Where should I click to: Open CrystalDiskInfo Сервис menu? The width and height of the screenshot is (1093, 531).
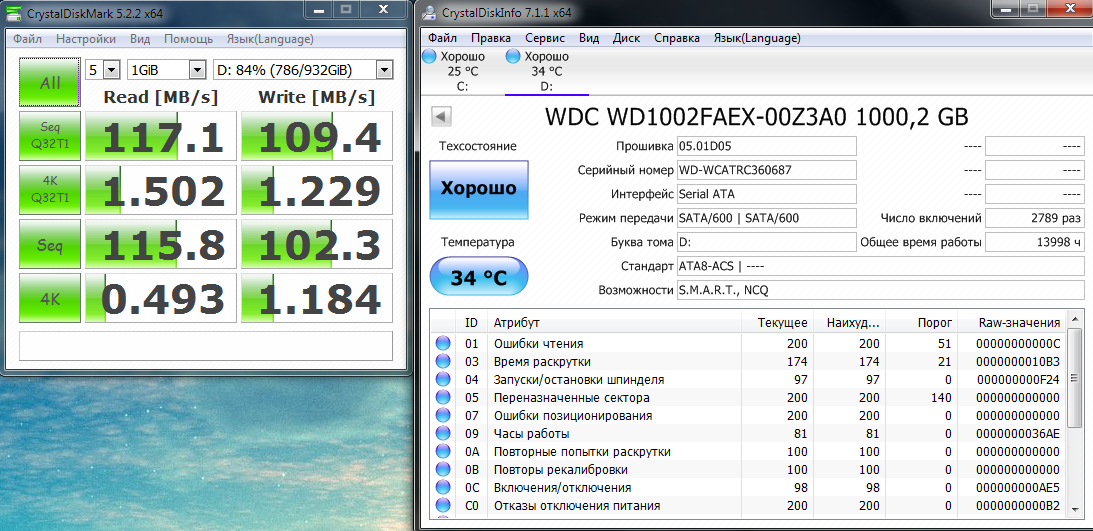tap(545, 38)
